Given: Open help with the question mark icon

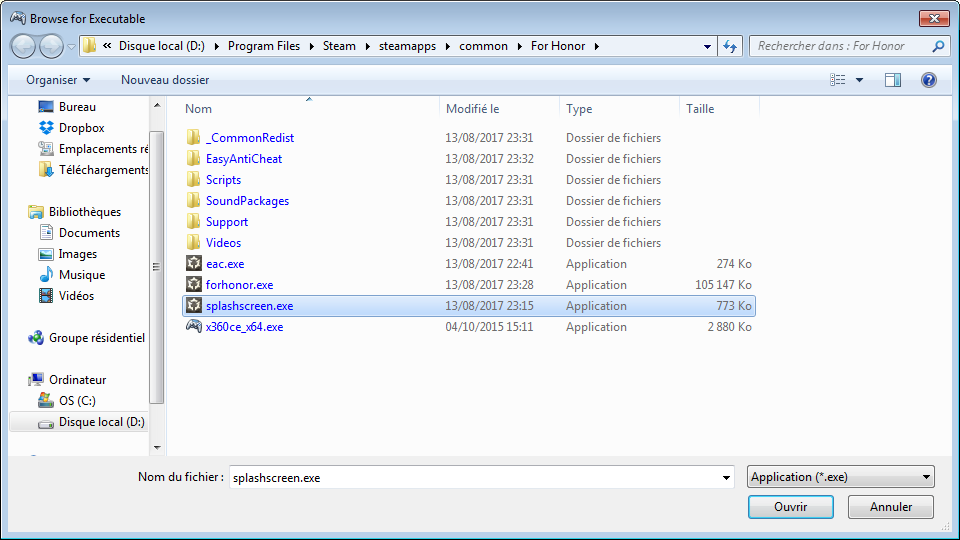Looking at the screenshot, I should tap(928, 80).
